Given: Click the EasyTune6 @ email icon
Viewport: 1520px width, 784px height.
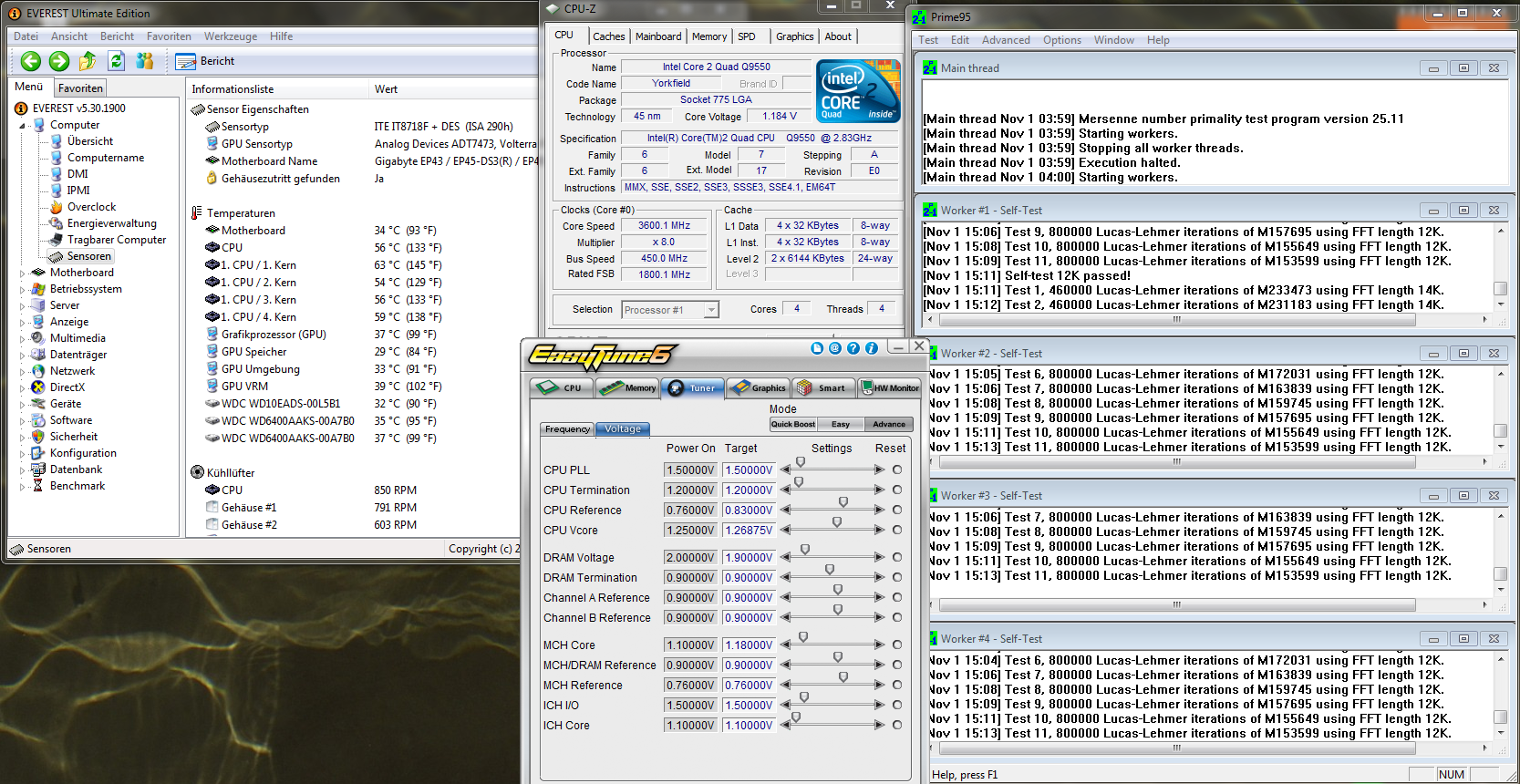Looking at the screenshot, I should (835, 348).
